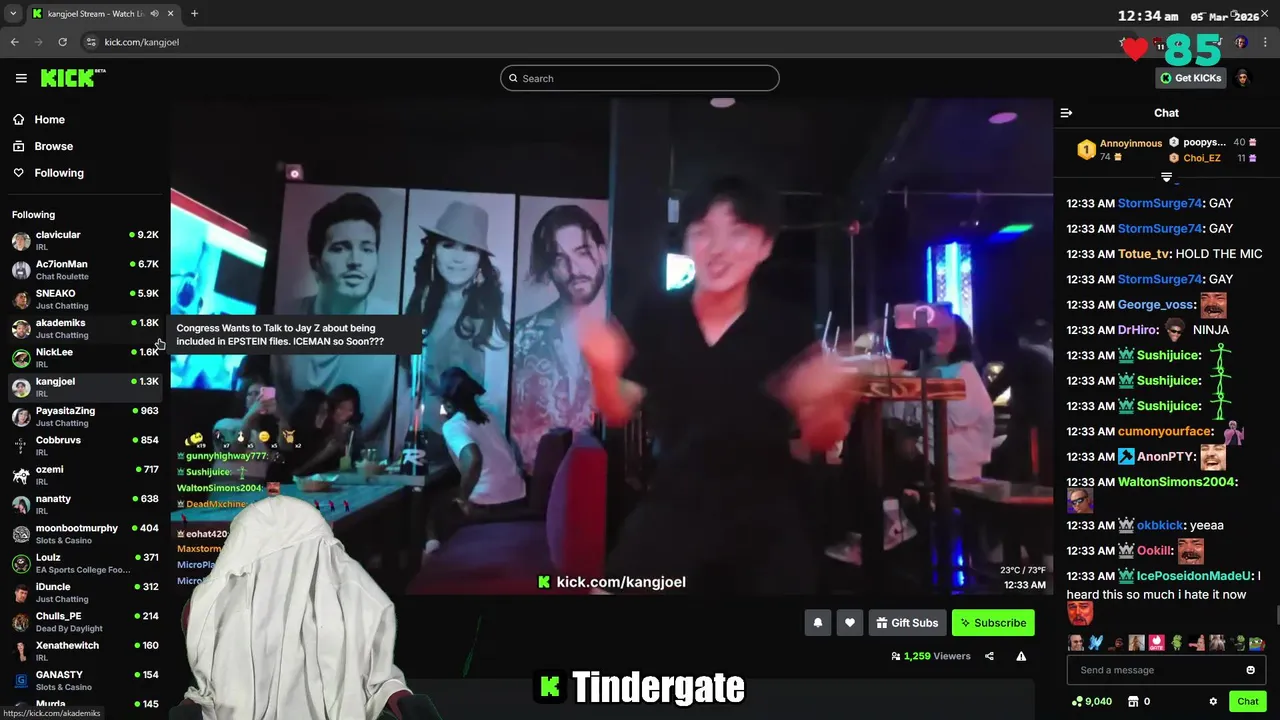Click the share icon next to Viewers
1280x720 pixels.
(989, 656)
